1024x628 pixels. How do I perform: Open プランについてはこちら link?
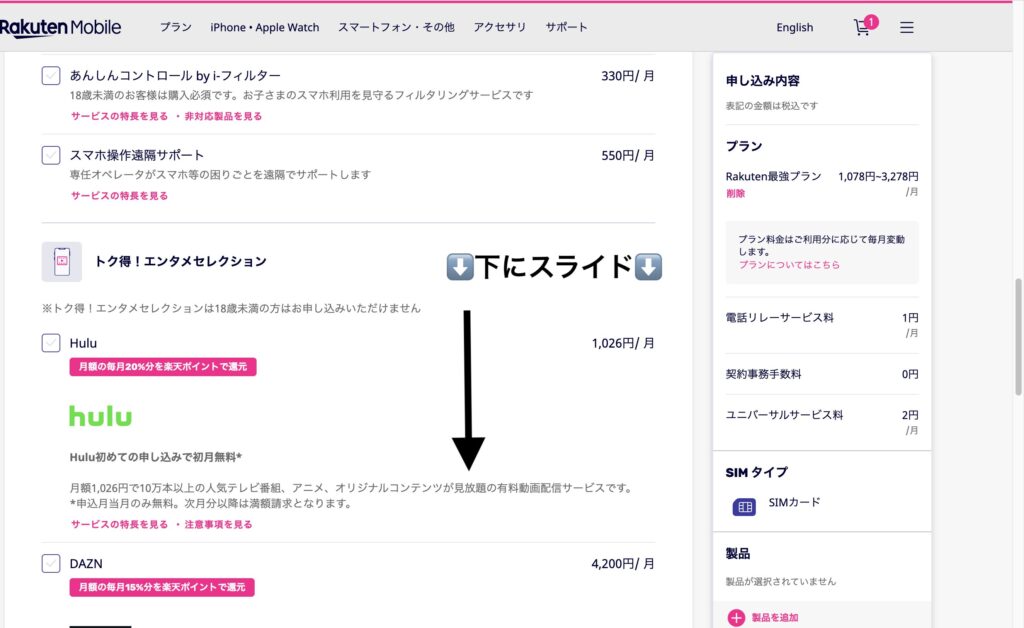789,264
